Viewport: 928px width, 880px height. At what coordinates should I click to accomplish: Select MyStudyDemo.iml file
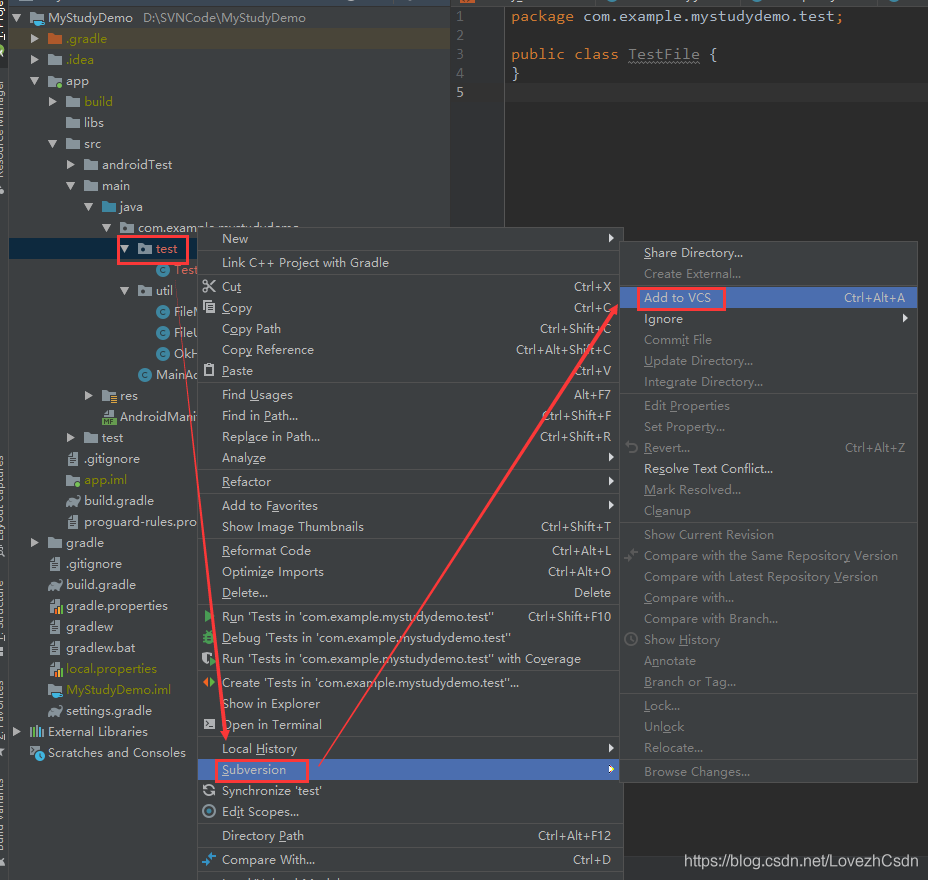(118, 690)
